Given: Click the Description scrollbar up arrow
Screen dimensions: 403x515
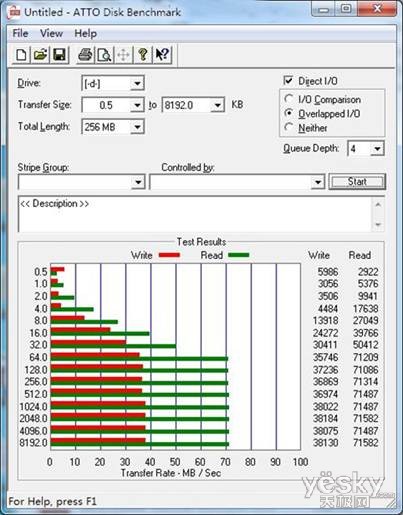Looking at the screenshot, I should click(378, 204).
